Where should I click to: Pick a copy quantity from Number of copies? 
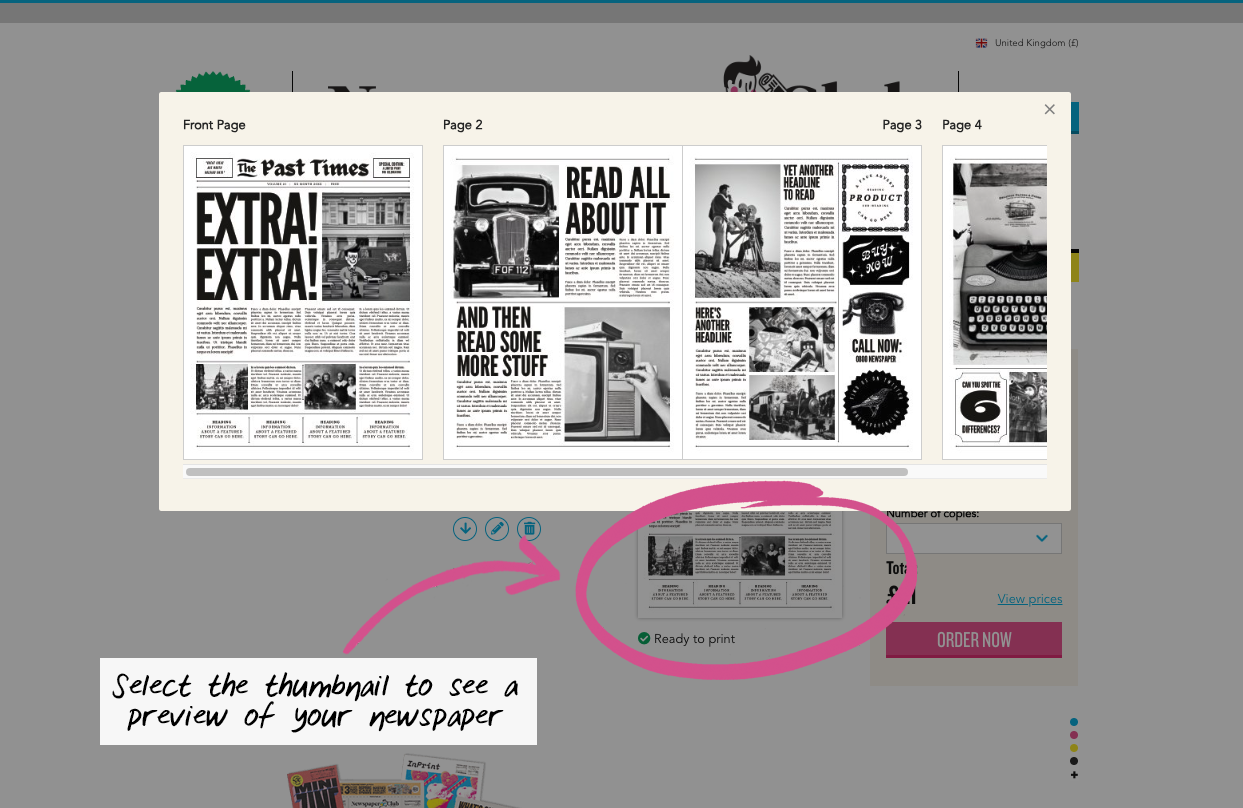[973, 538]
